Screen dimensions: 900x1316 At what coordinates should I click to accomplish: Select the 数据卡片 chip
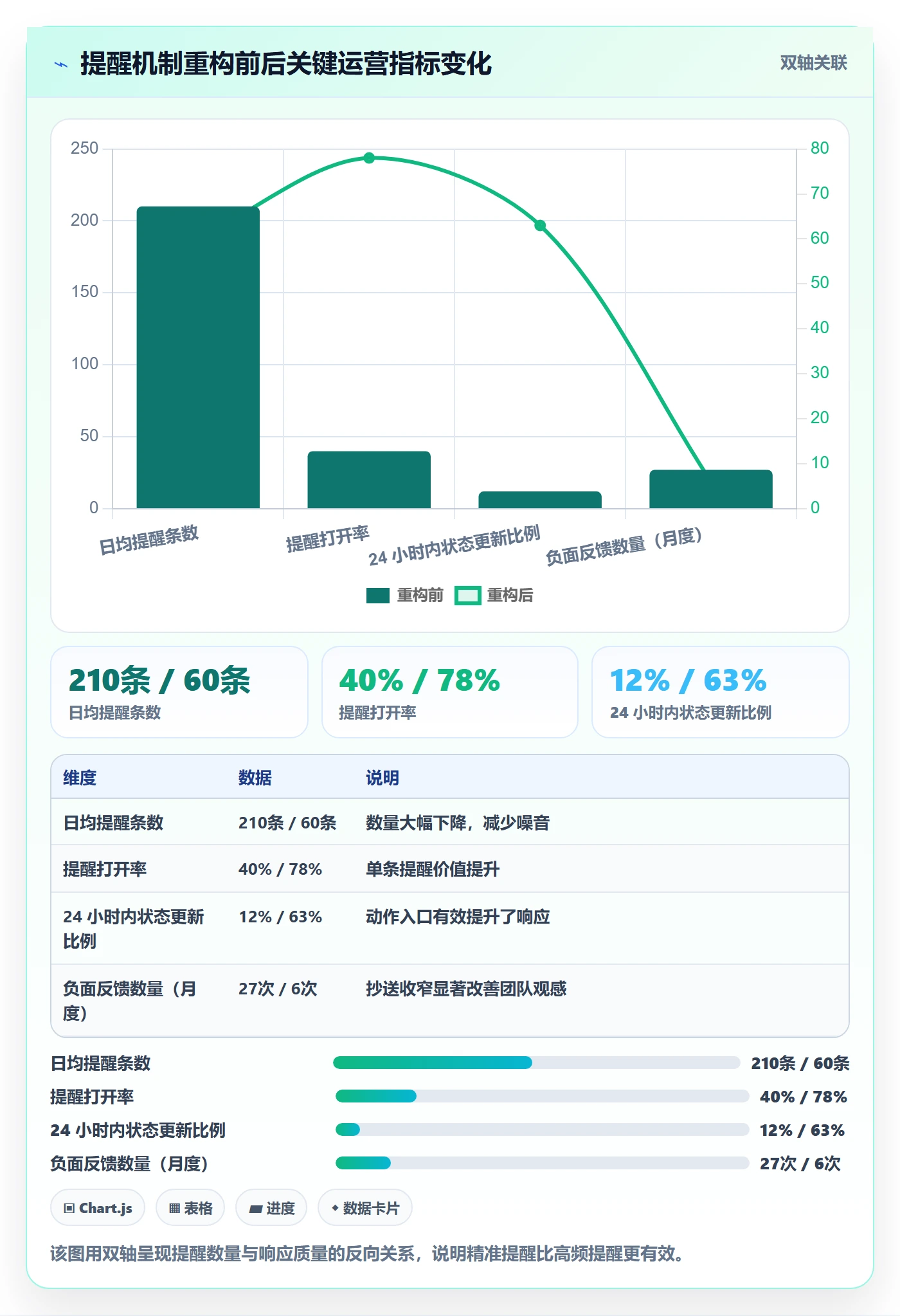tap(365, 1208)
